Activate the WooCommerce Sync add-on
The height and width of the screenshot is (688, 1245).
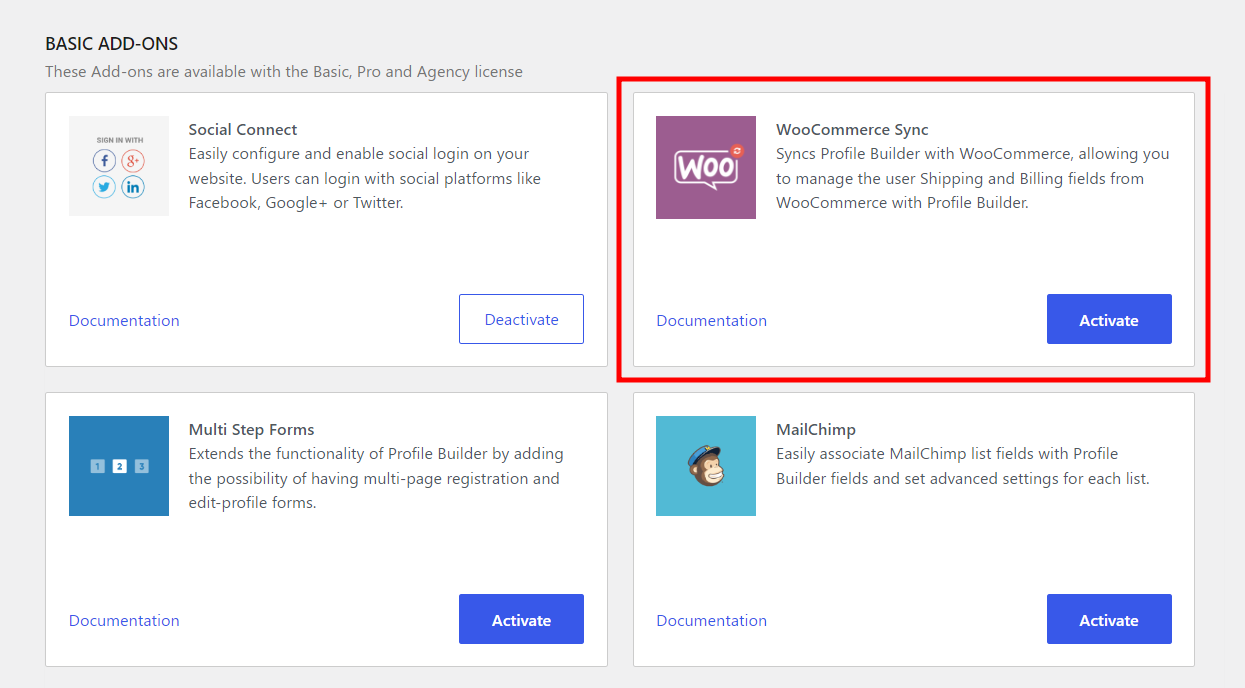click(x=1108, y=320)
